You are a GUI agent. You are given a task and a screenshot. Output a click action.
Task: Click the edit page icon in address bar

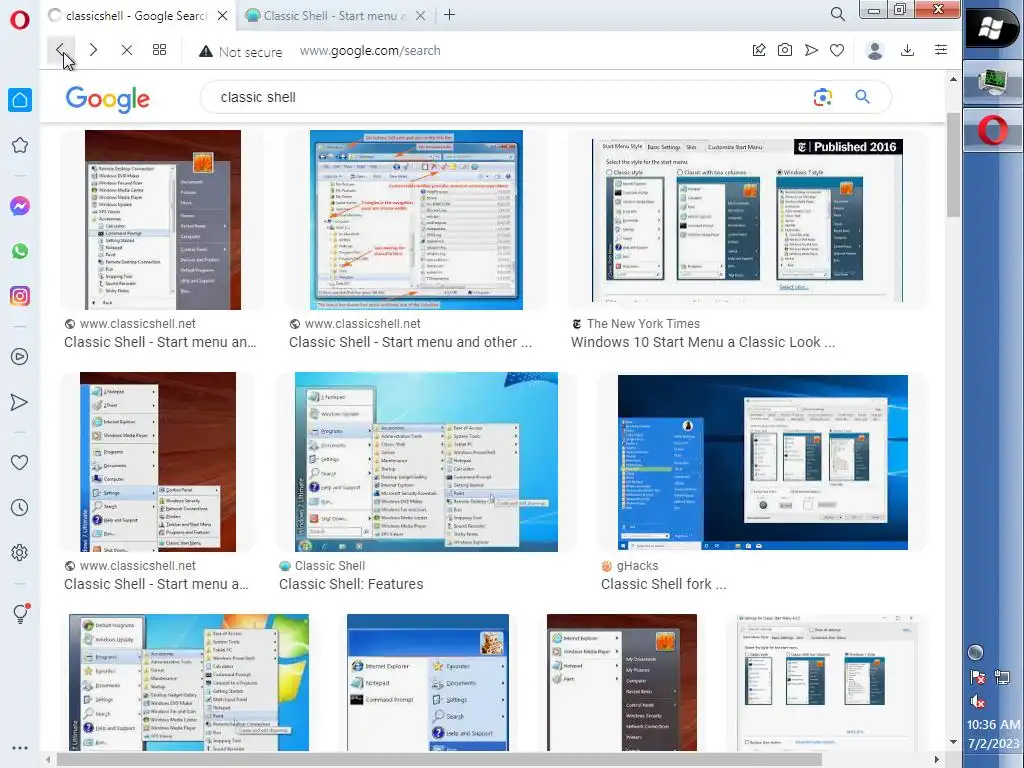tap(759, 50)
